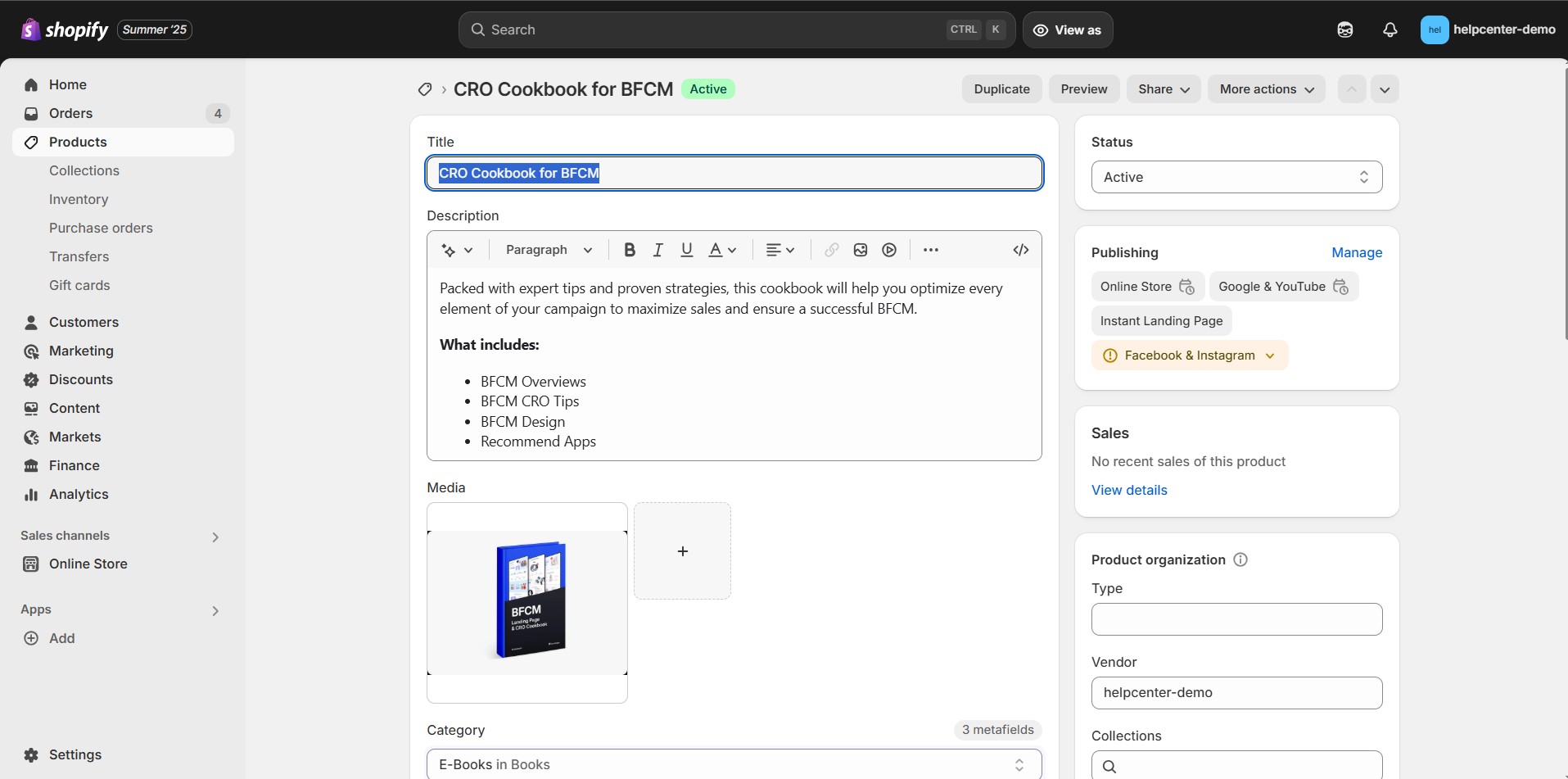
Task: Click the Duplicate button
Action: click(1001, 88)
